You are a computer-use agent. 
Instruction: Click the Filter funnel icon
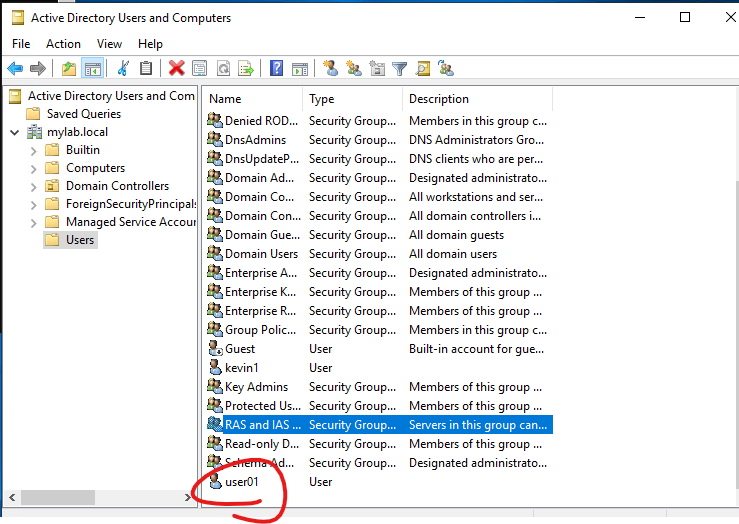click(x=400, y=69)
